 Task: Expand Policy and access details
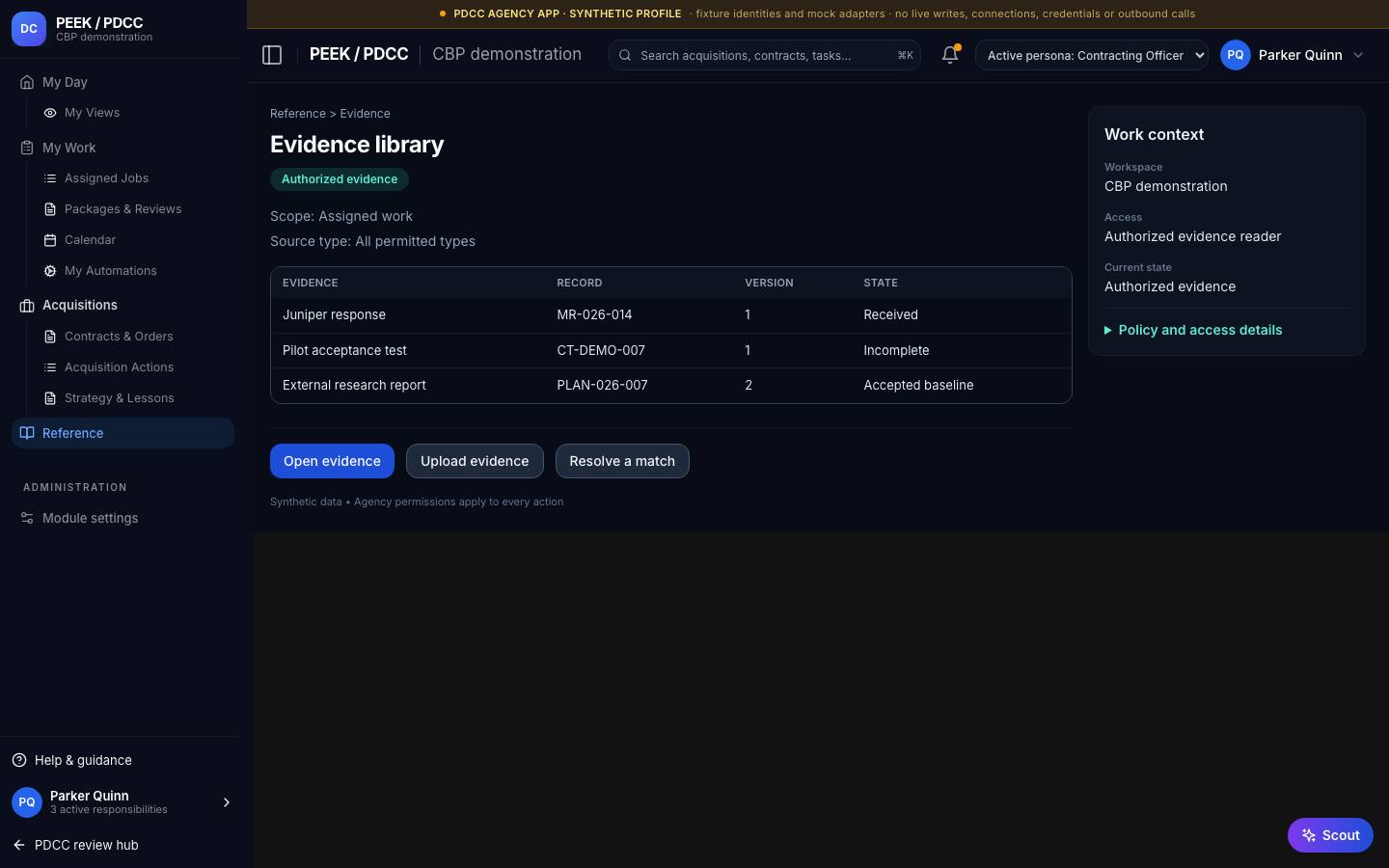[1193, 330]
